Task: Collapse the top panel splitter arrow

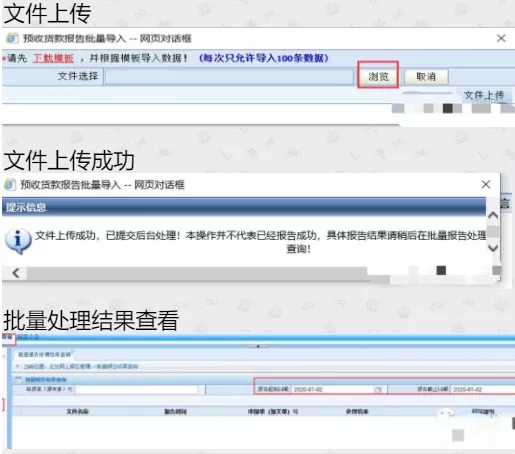Action: point(258,346)
